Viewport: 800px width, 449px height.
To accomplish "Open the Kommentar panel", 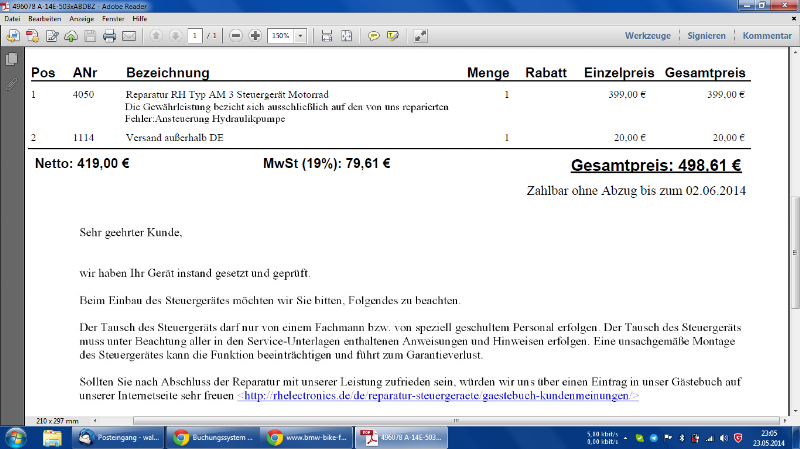I will 767,36.
